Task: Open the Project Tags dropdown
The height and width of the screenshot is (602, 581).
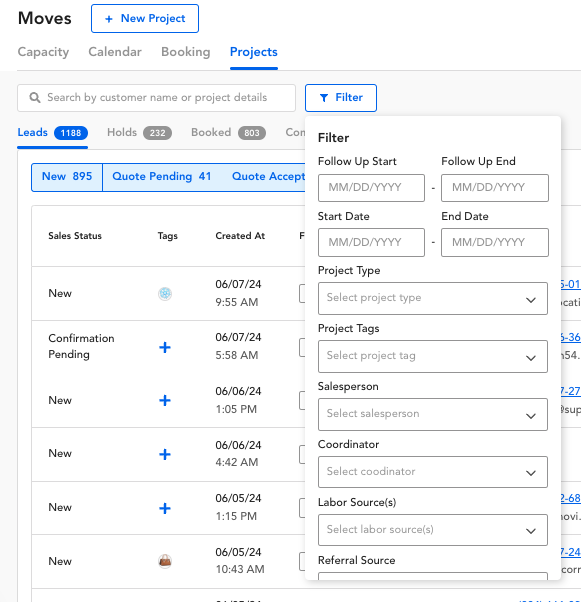Action: [433, 356]
